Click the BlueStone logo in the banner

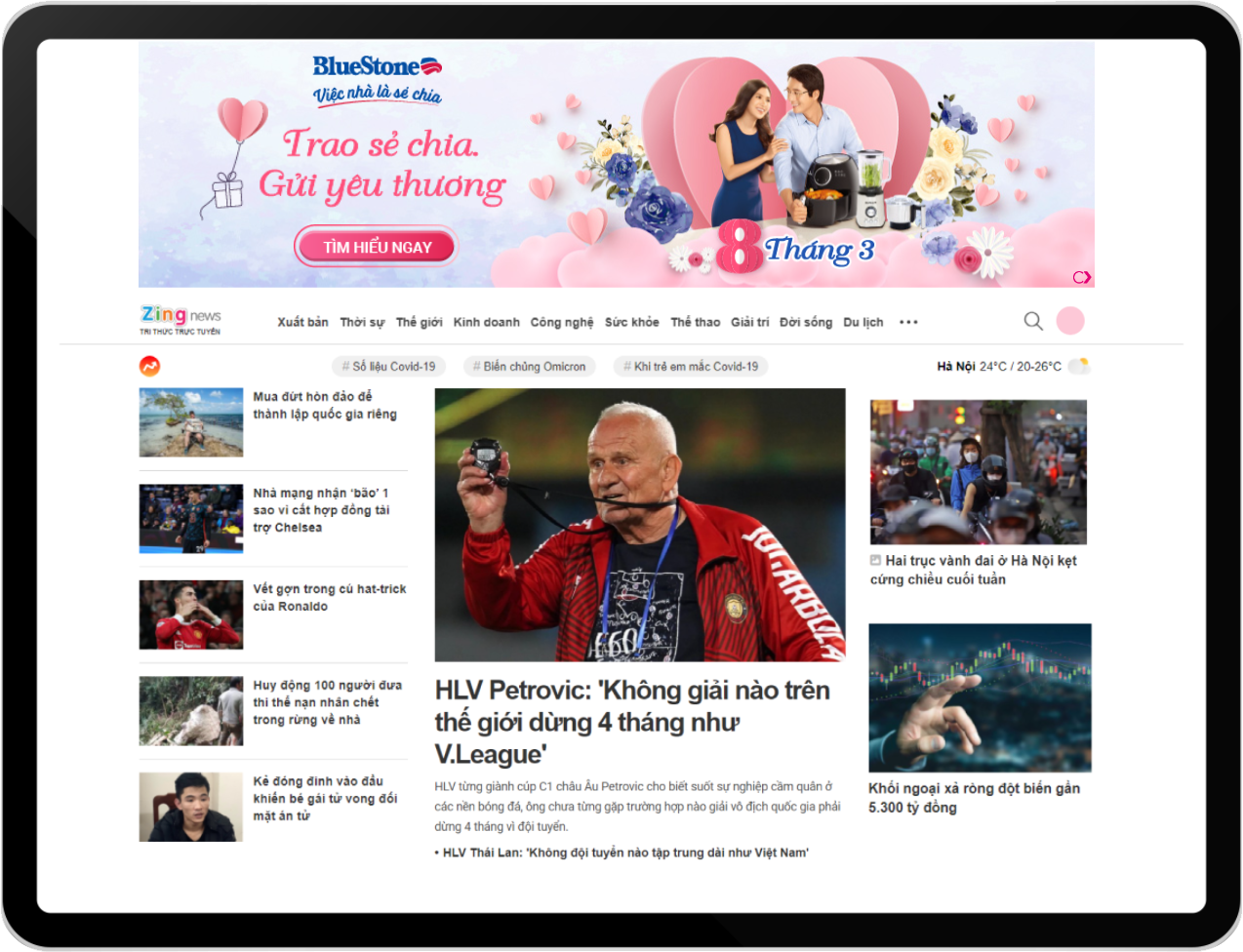(377, 66)
